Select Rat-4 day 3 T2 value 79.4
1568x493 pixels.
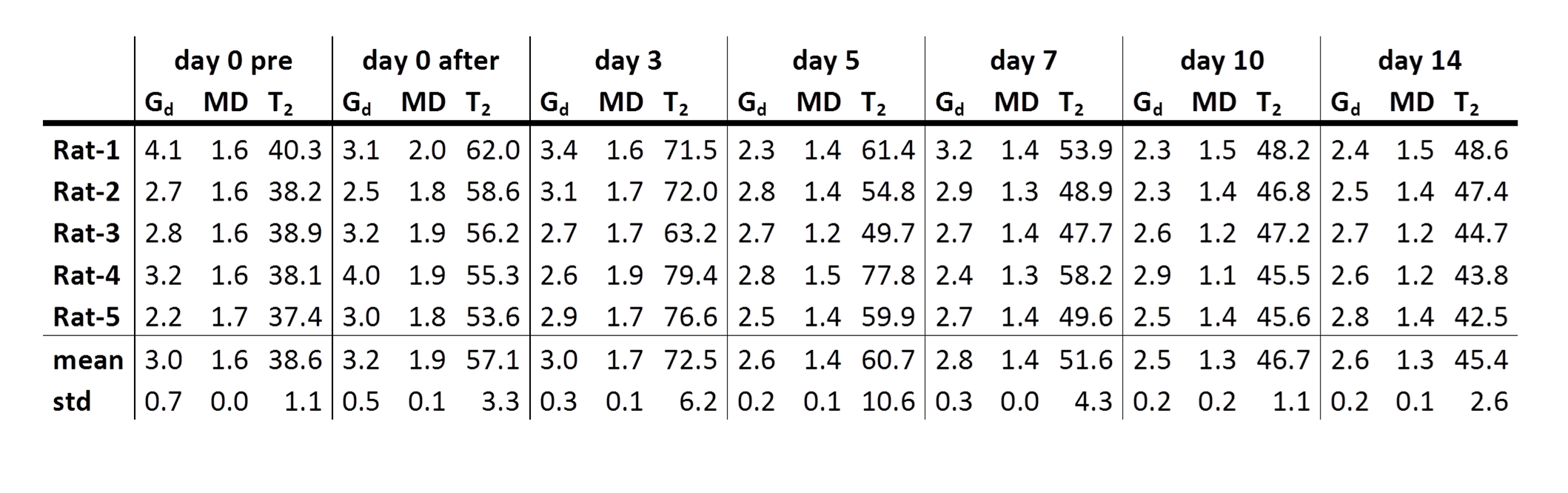[690, 276]
